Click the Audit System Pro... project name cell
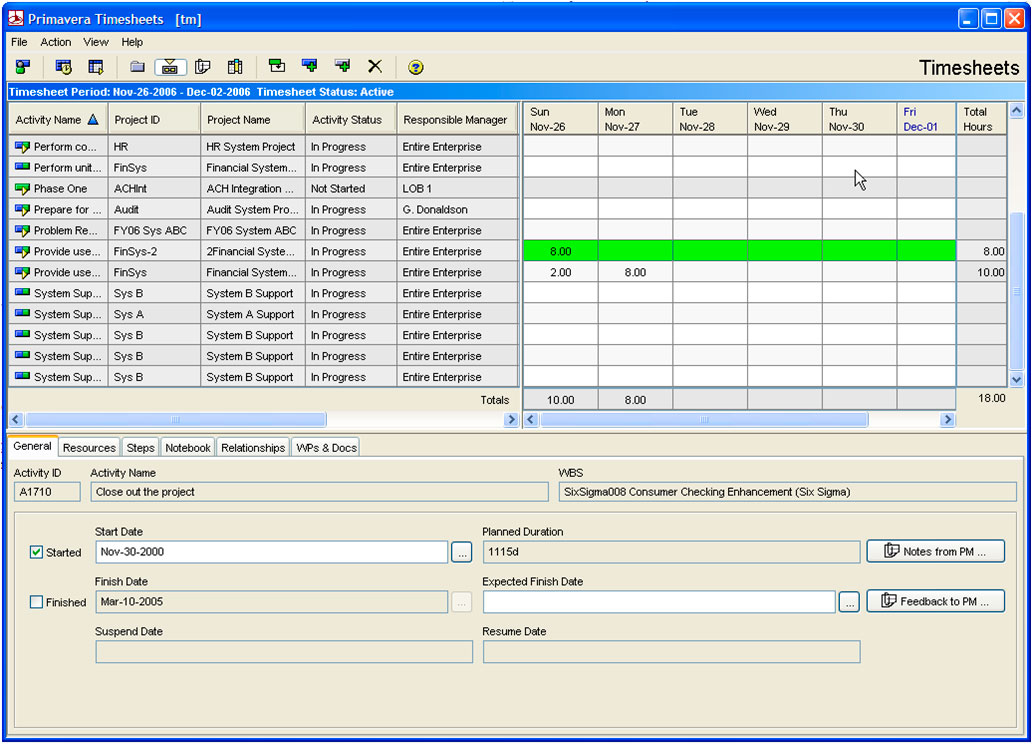Viewport: 1032px width, 745px height. pyautogui.click(x=253, y=210)
